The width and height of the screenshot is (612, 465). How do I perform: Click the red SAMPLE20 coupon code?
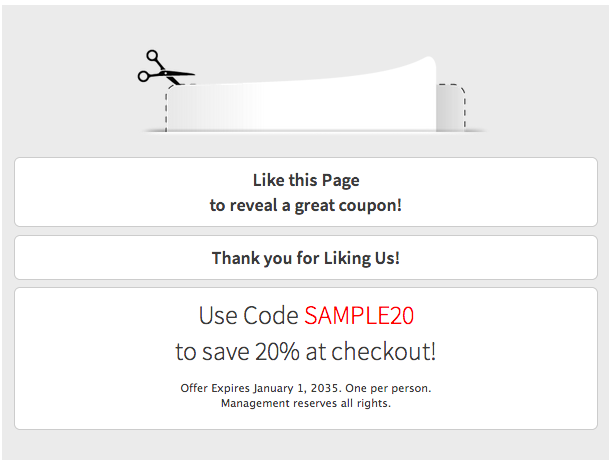(x=359, y=315)
